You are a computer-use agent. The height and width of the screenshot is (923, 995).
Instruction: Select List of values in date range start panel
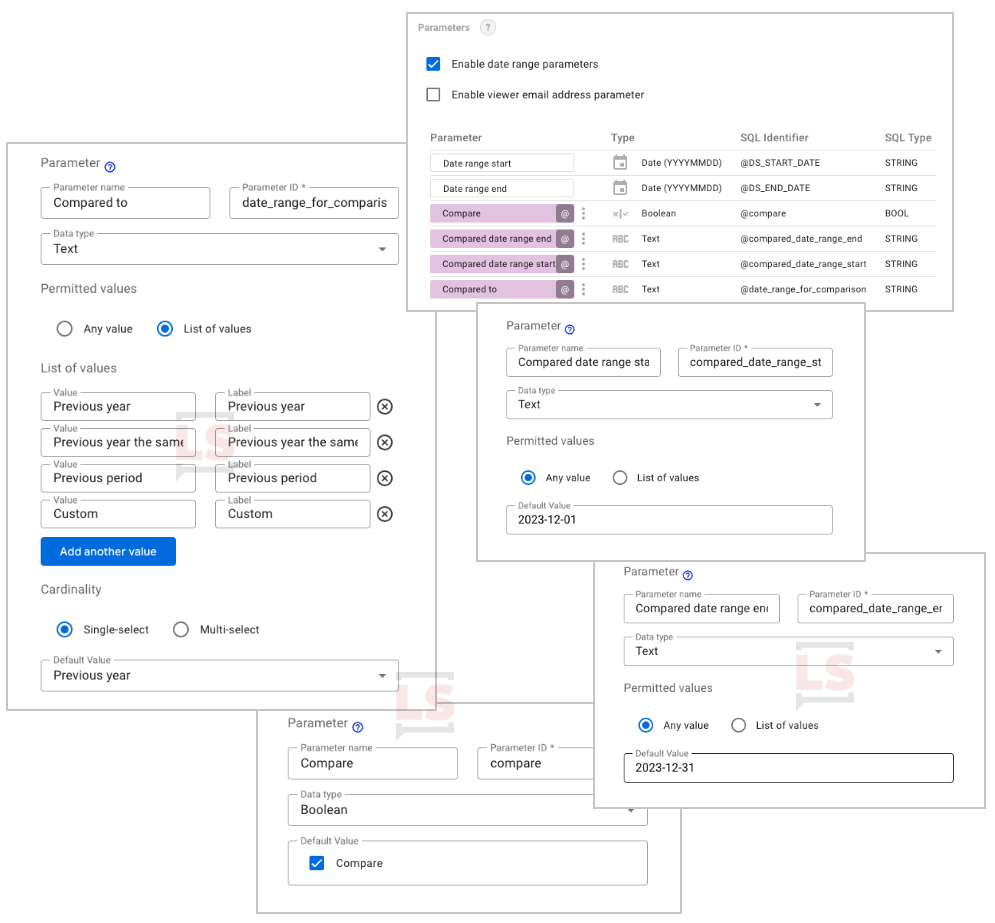(620, 478)
